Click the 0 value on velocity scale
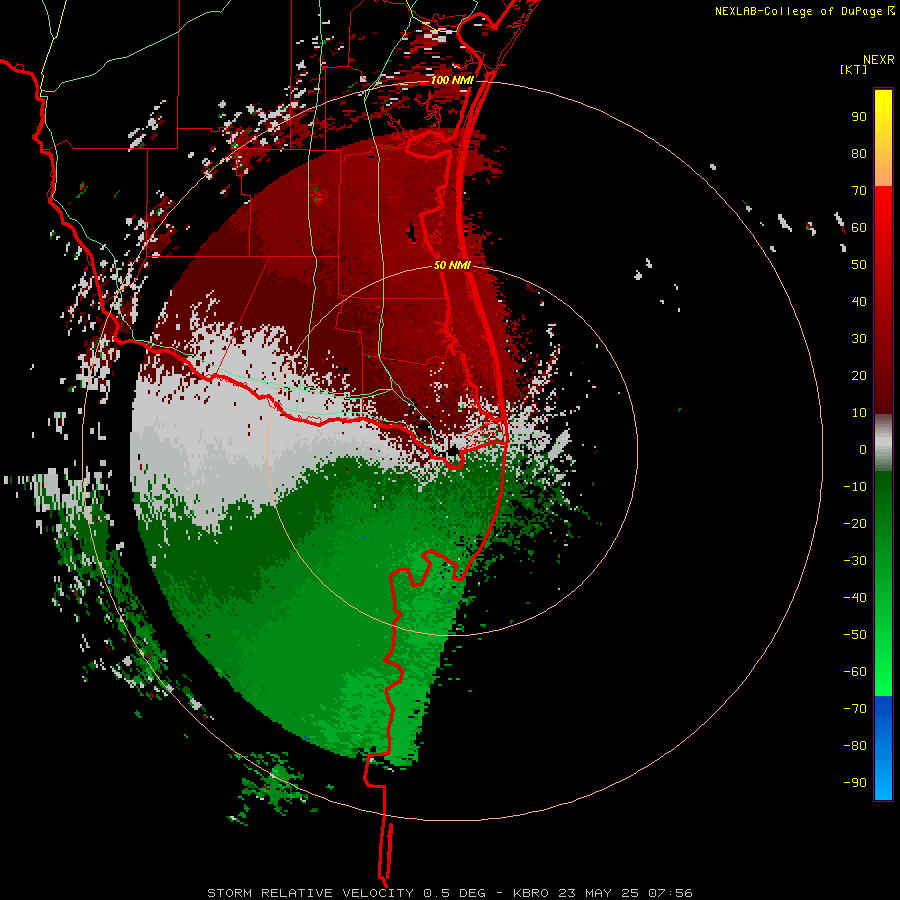The height and width of the screenshot is (900, 900). coord(863,449)
